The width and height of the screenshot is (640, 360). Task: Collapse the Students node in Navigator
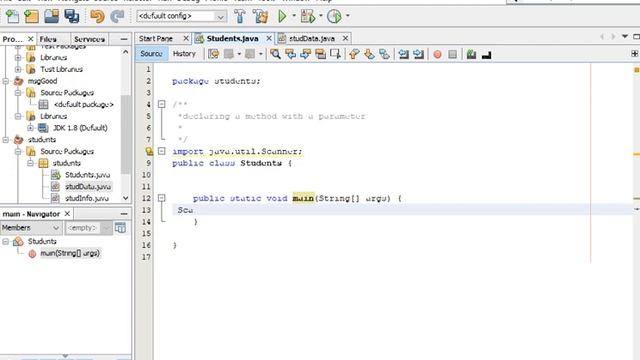pos(6,242)
